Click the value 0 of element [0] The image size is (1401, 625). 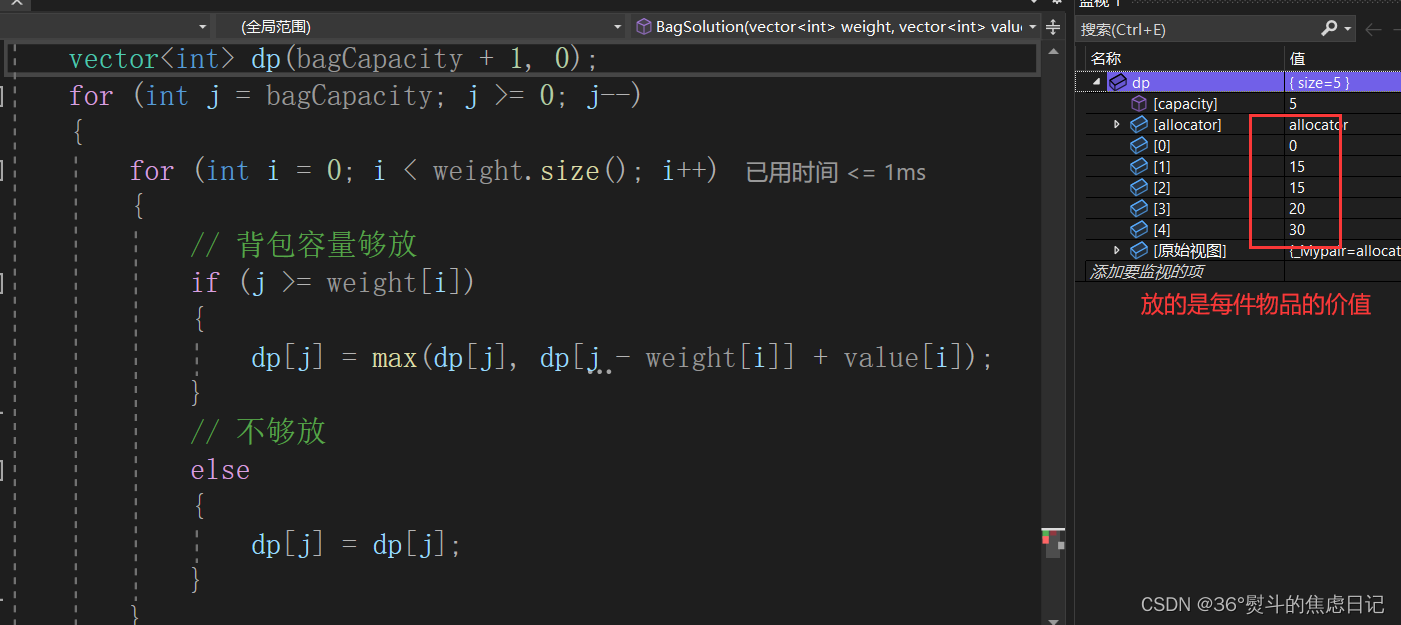1293,146
